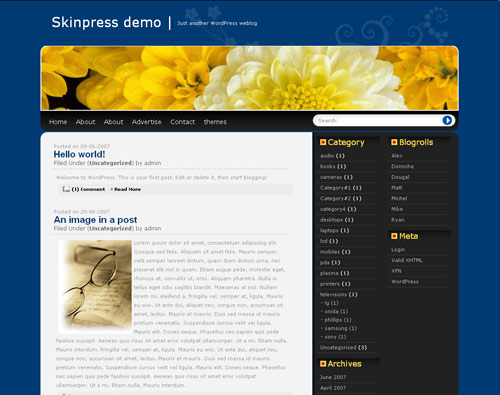Open the themes navigation item
Viewport: 500px width, 395px height.
point(215,122)
